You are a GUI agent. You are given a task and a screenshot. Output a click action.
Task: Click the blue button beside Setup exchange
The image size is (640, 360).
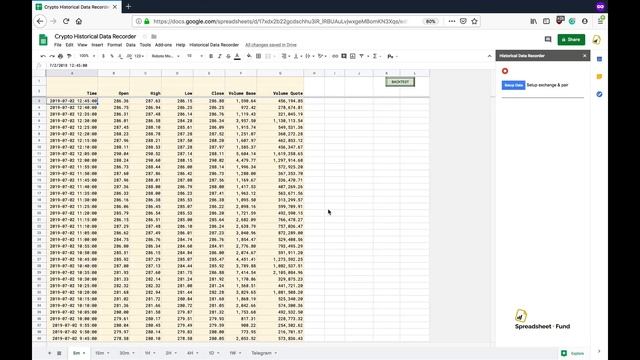[x=513, y=85]
